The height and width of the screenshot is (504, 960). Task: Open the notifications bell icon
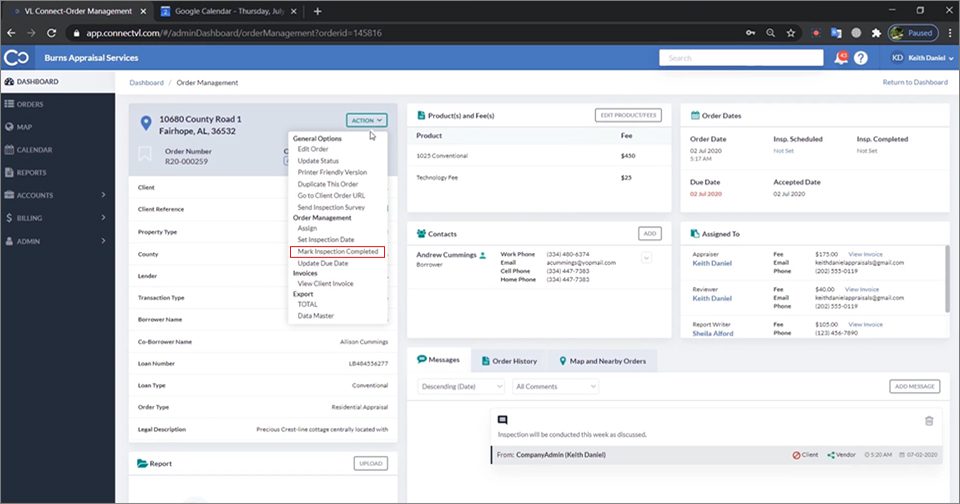pos(841,58)
